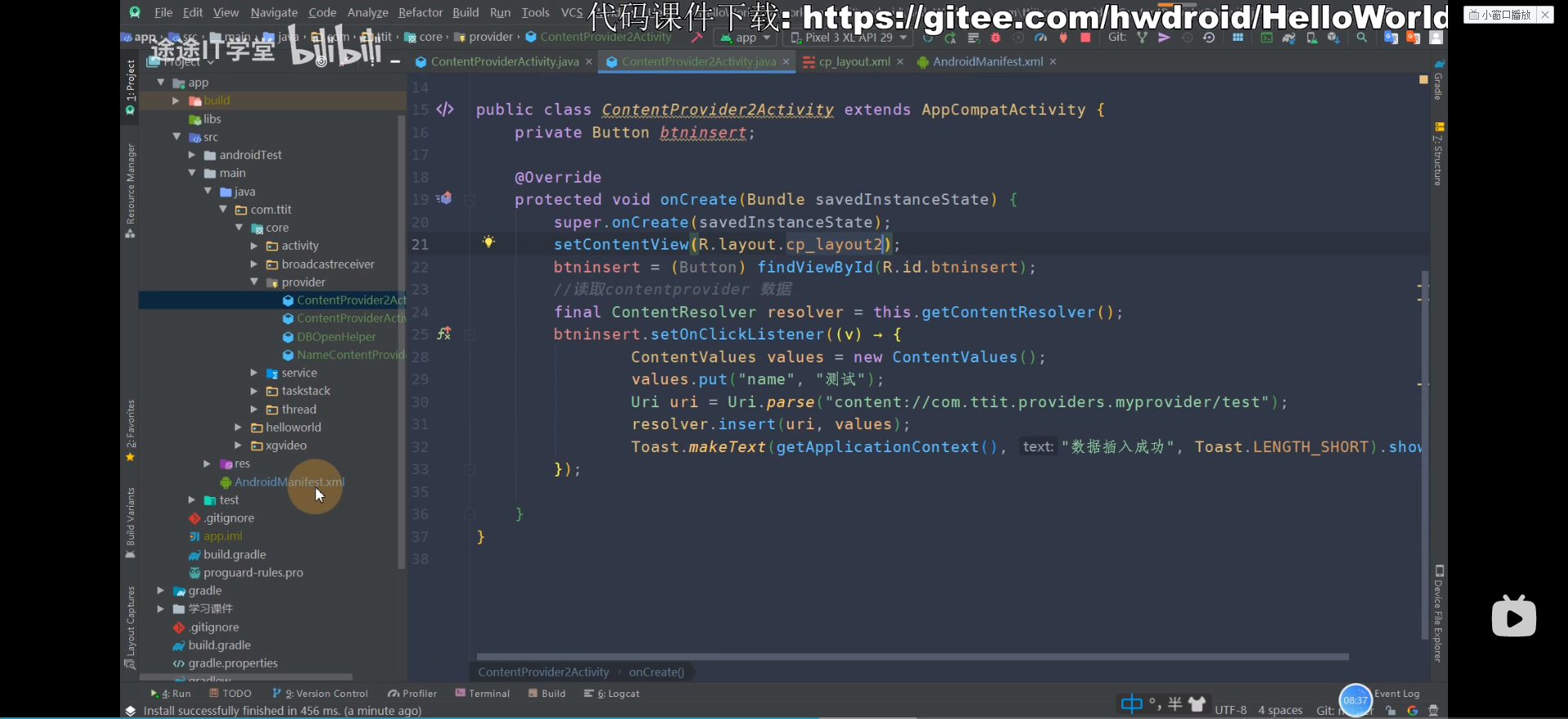Click Attach Debugger to Android Process icon
The width and height of the screenshot is (1568, 719).
[x=1062, y=38]
